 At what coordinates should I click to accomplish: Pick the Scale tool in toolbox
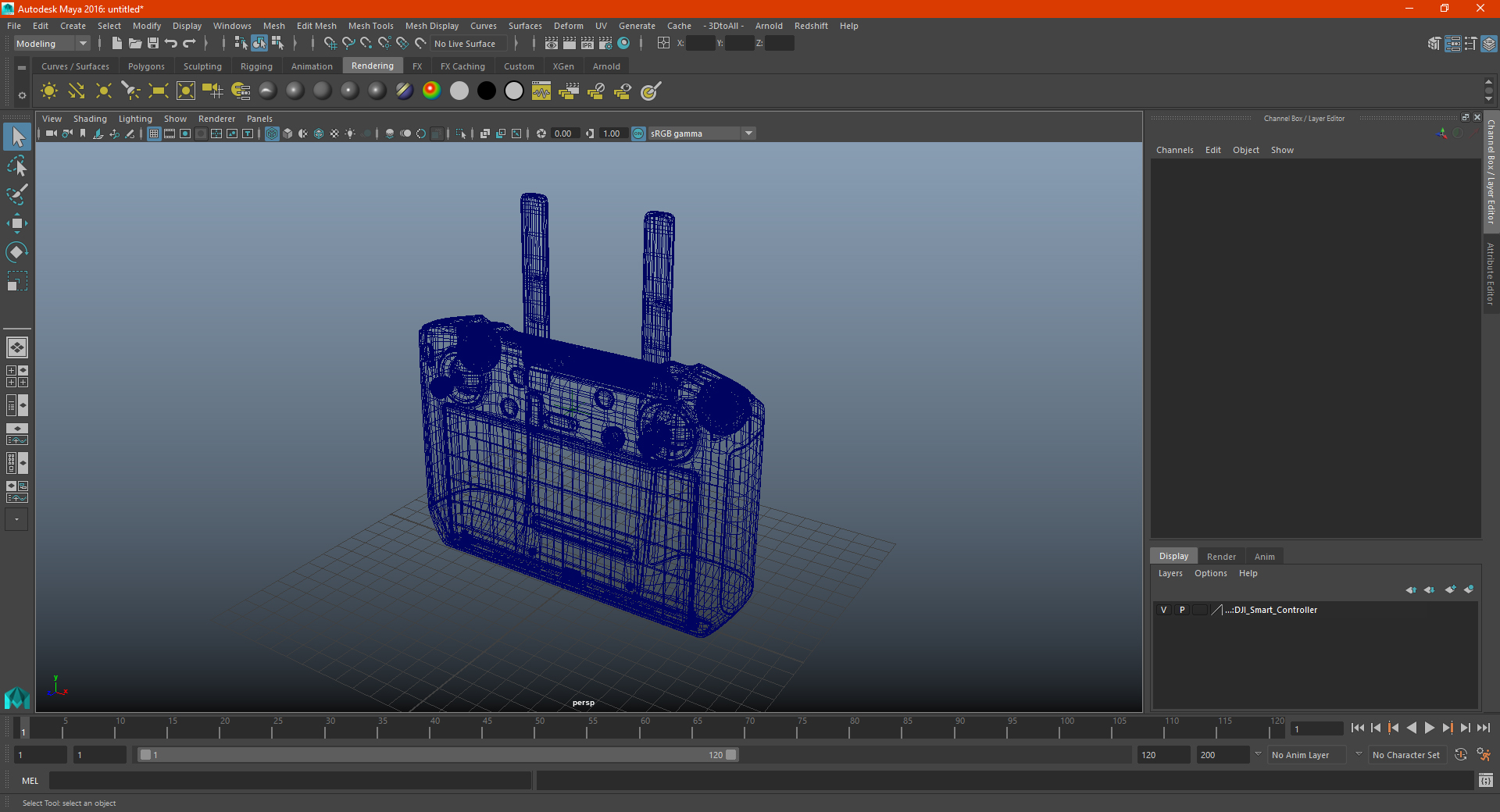click(x=17, y=281)
